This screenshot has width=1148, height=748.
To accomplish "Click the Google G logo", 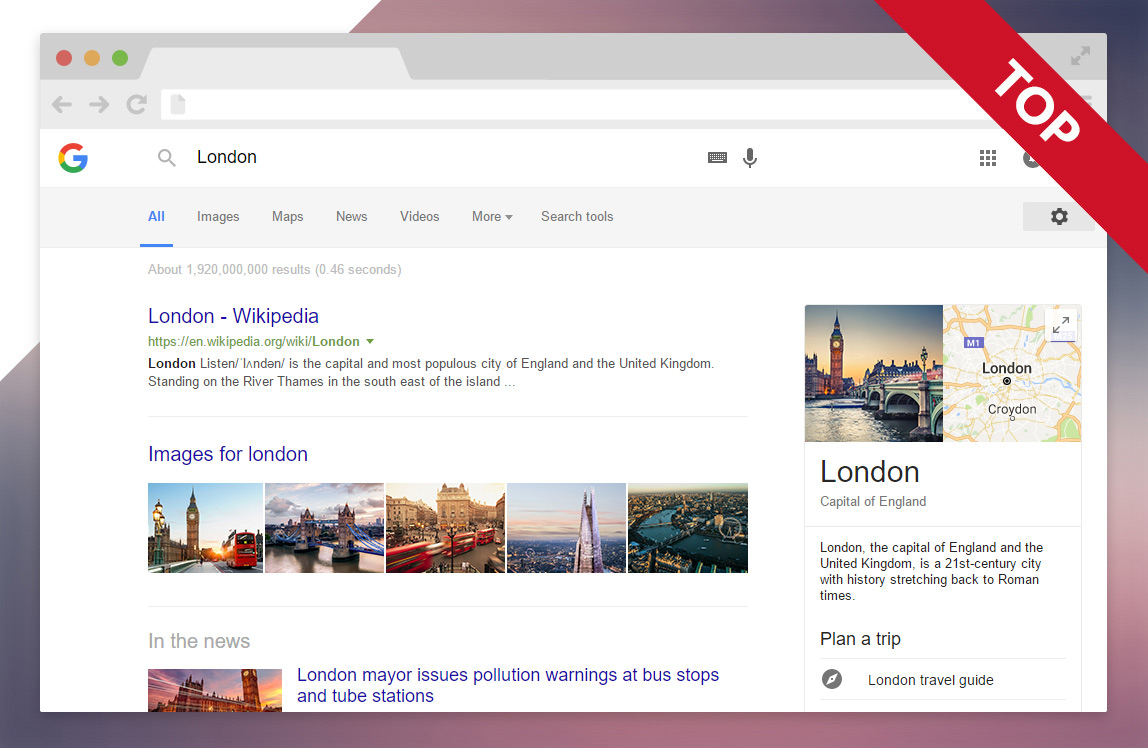I will pos(73,157).
